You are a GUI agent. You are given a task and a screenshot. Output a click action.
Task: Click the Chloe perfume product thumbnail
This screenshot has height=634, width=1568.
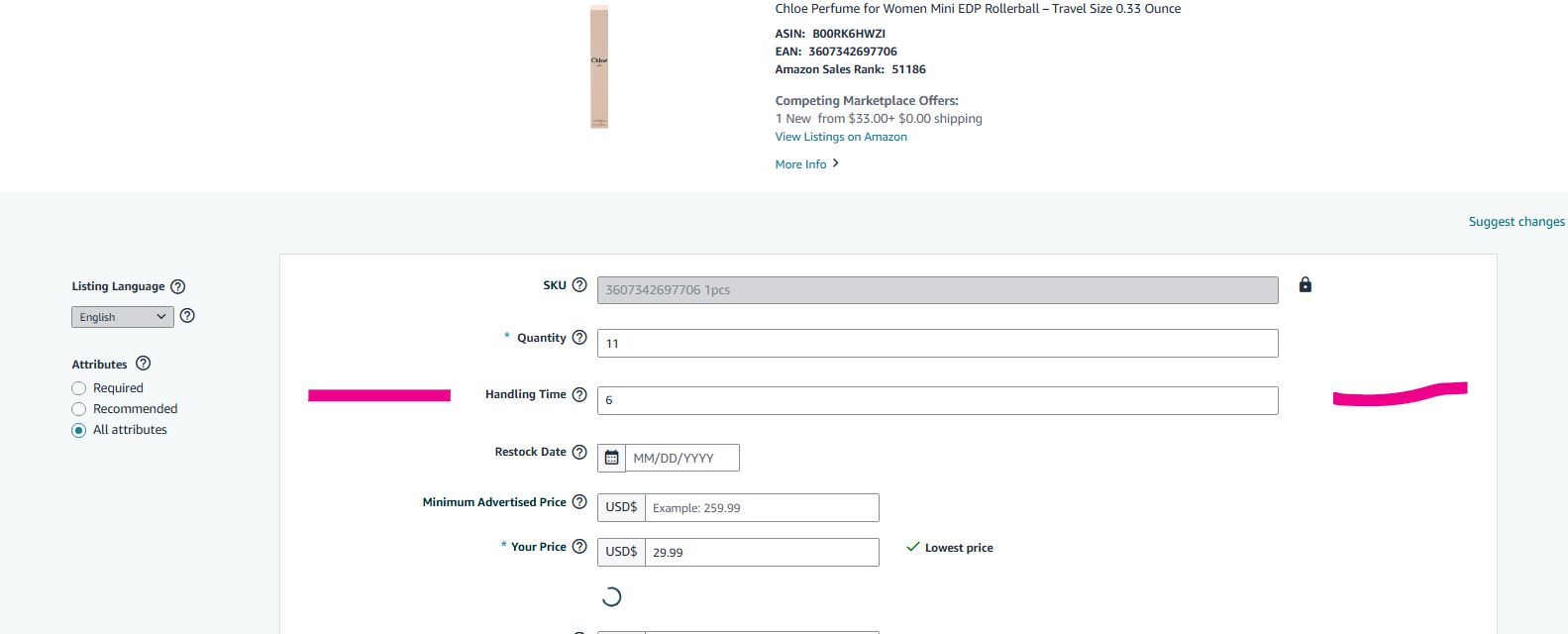pyautogui.click(x=599, y=66)
